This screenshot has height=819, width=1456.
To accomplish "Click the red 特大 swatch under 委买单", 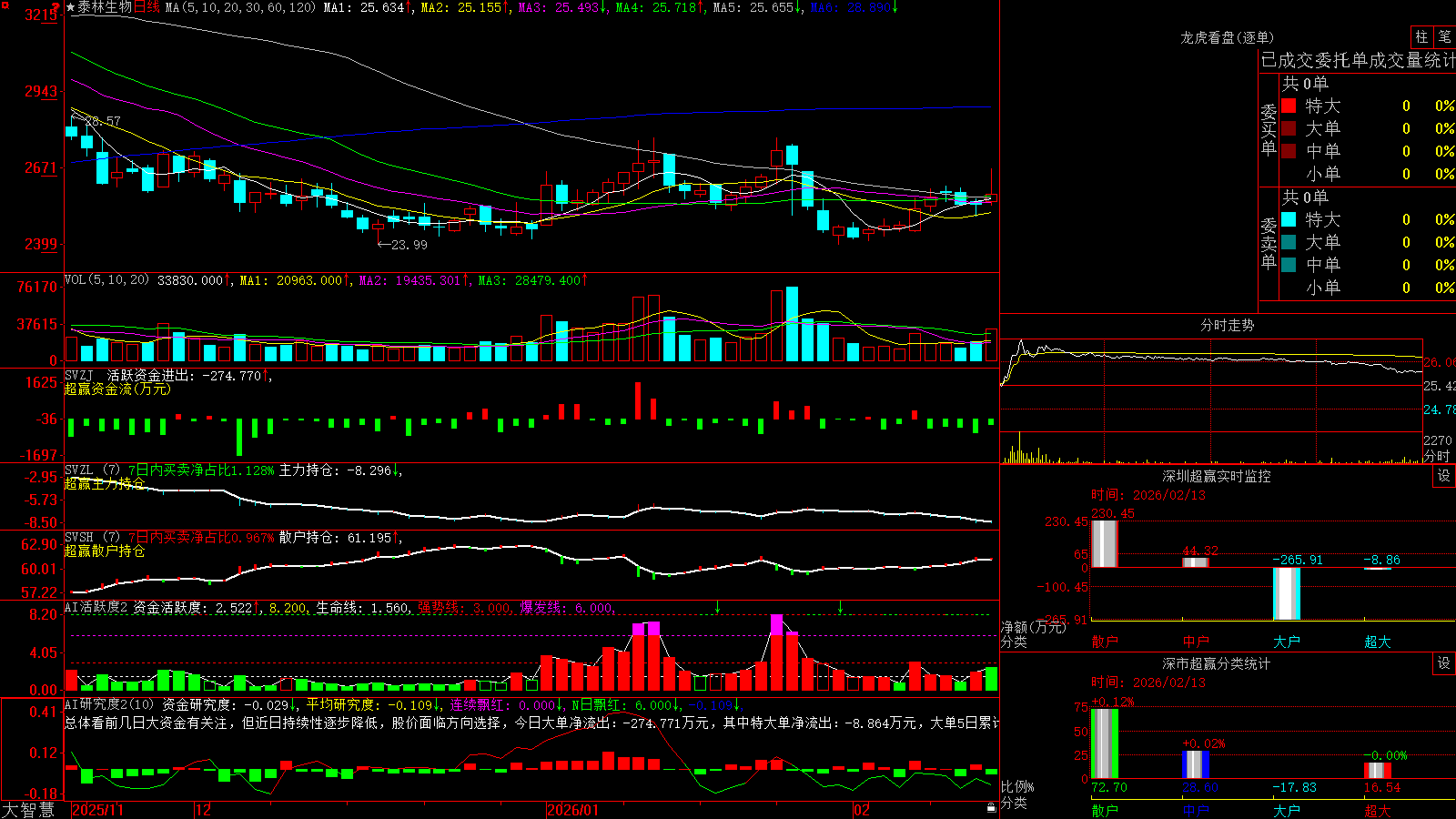I will pos(1289,106).
